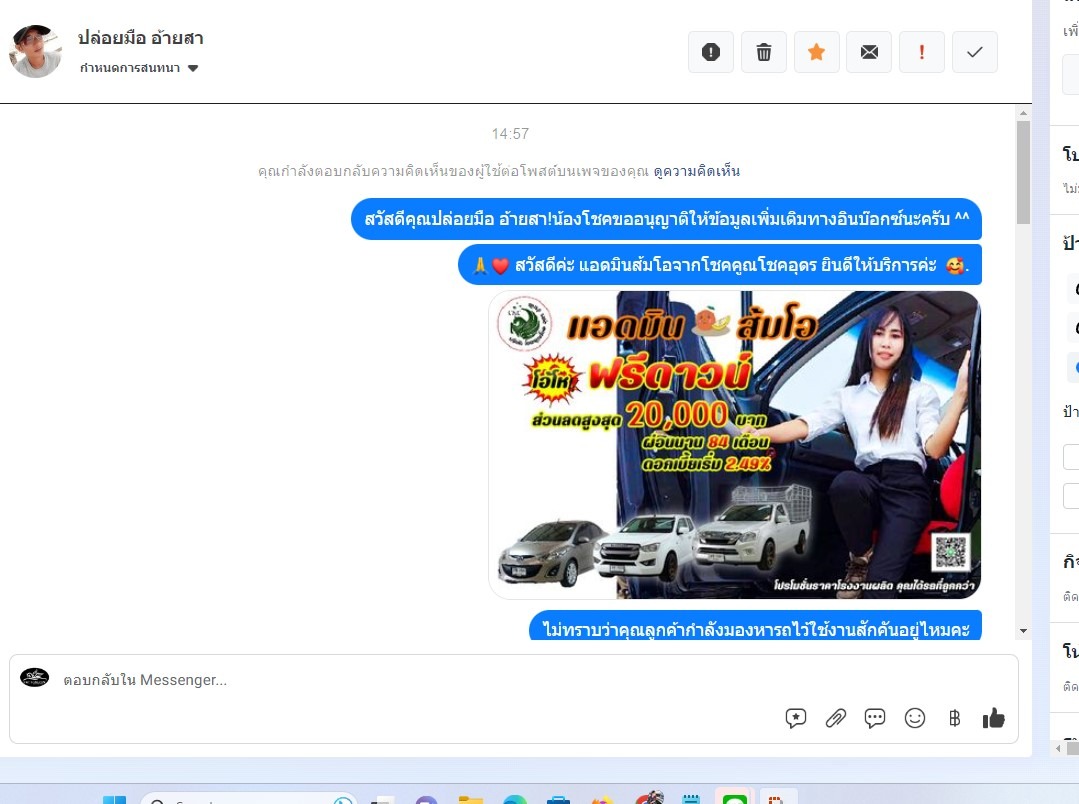Click the chat scrollbar down arrow
Viewport: 1079px width, 804px height.
pyautogui.click(x=1023, y=631)
